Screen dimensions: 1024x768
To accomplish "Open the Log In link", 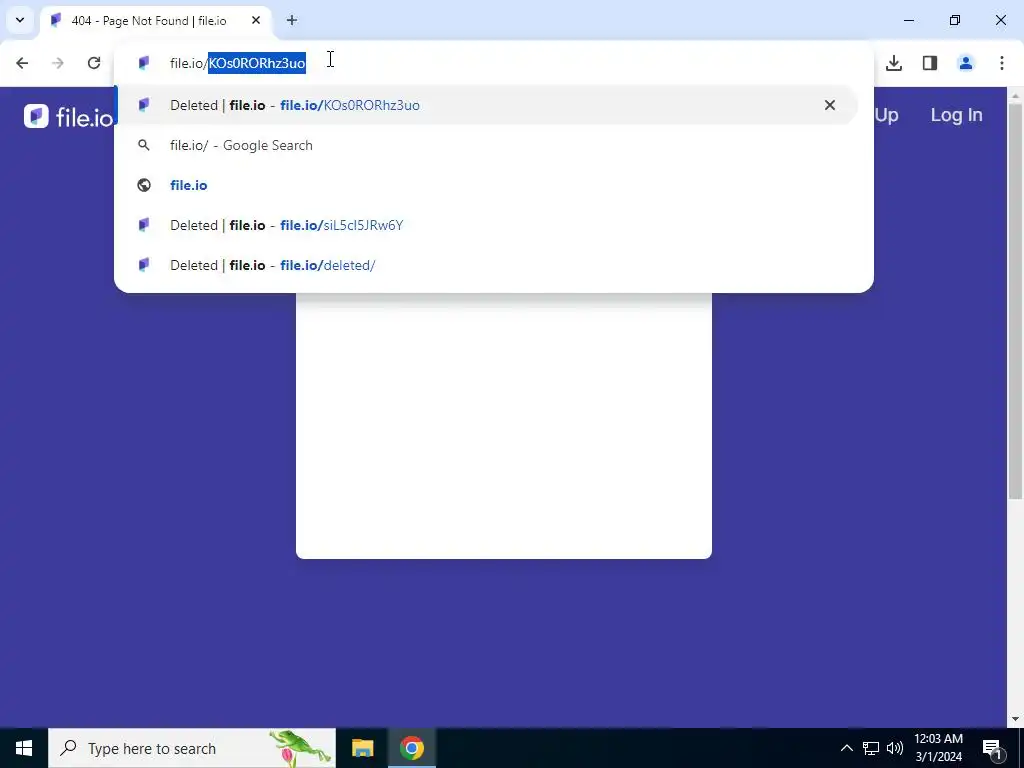I will pos(956,115).
